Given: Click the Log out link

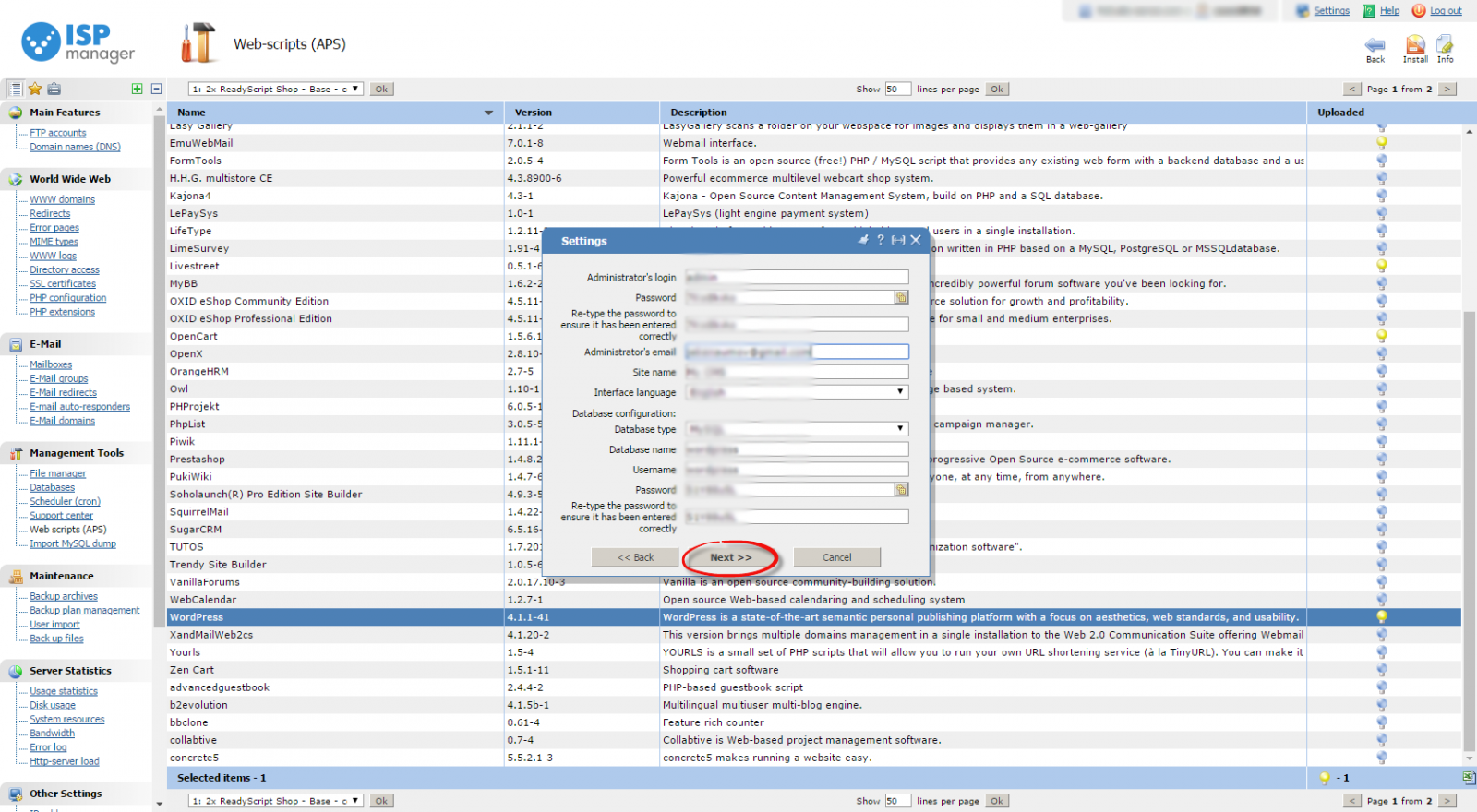Looking at the screenshot, I should point(1446,11).
